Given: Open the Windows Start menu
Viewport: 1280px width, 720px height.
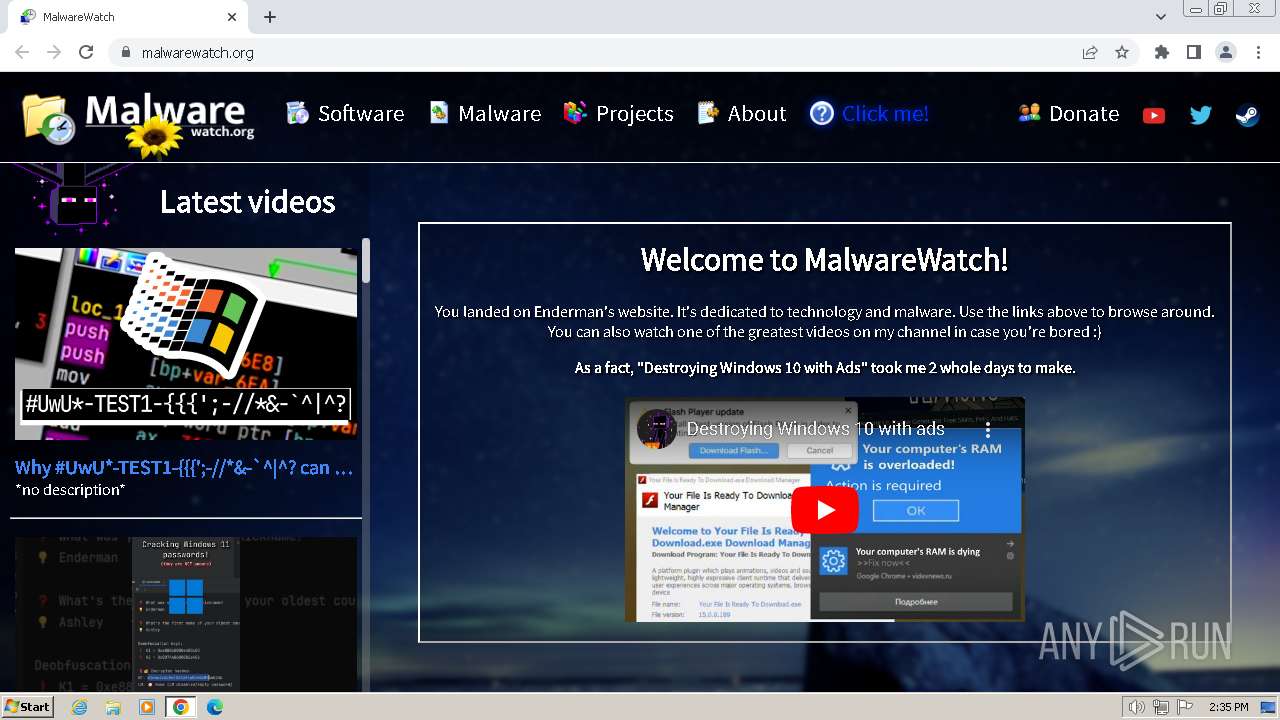Looking at the screenshot, I should [28, 707].
